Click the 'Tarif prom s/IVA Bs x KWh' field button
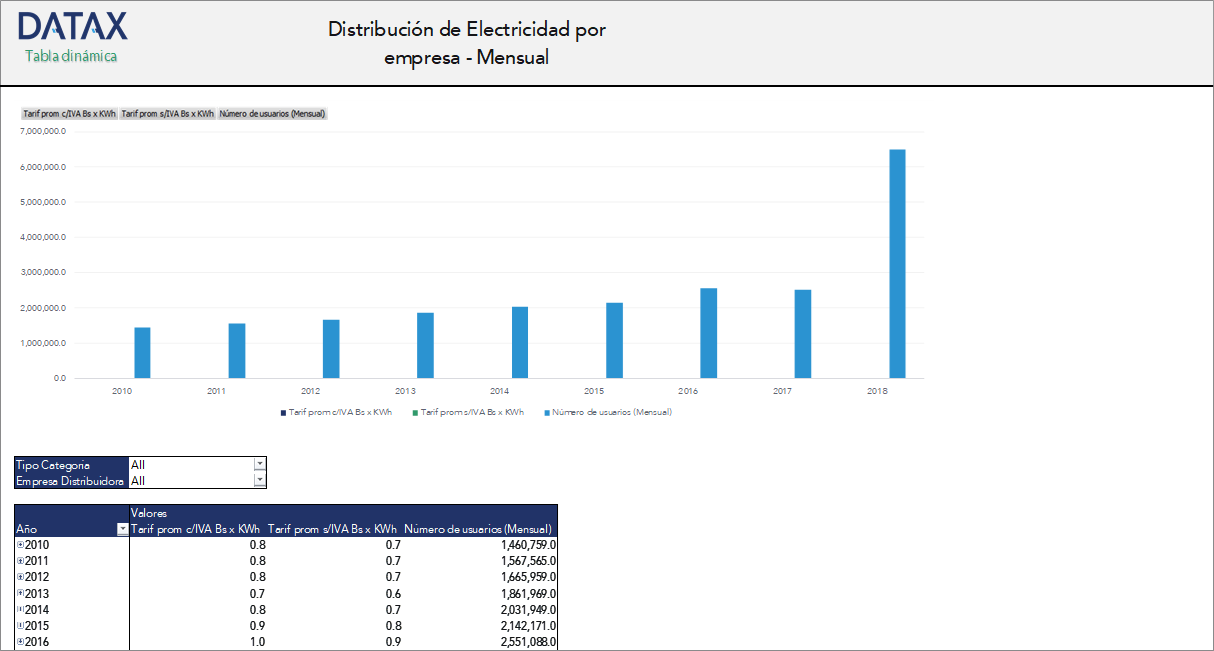 (x=167, y=113)
